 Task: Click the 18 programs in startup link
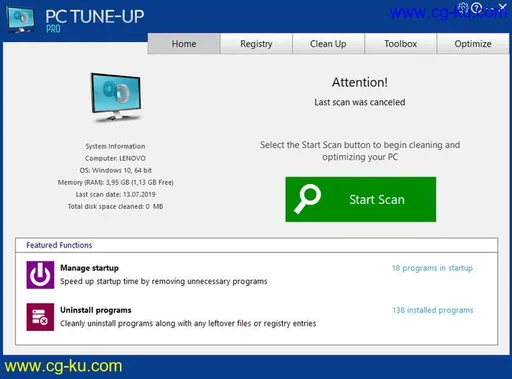(432, 268)
